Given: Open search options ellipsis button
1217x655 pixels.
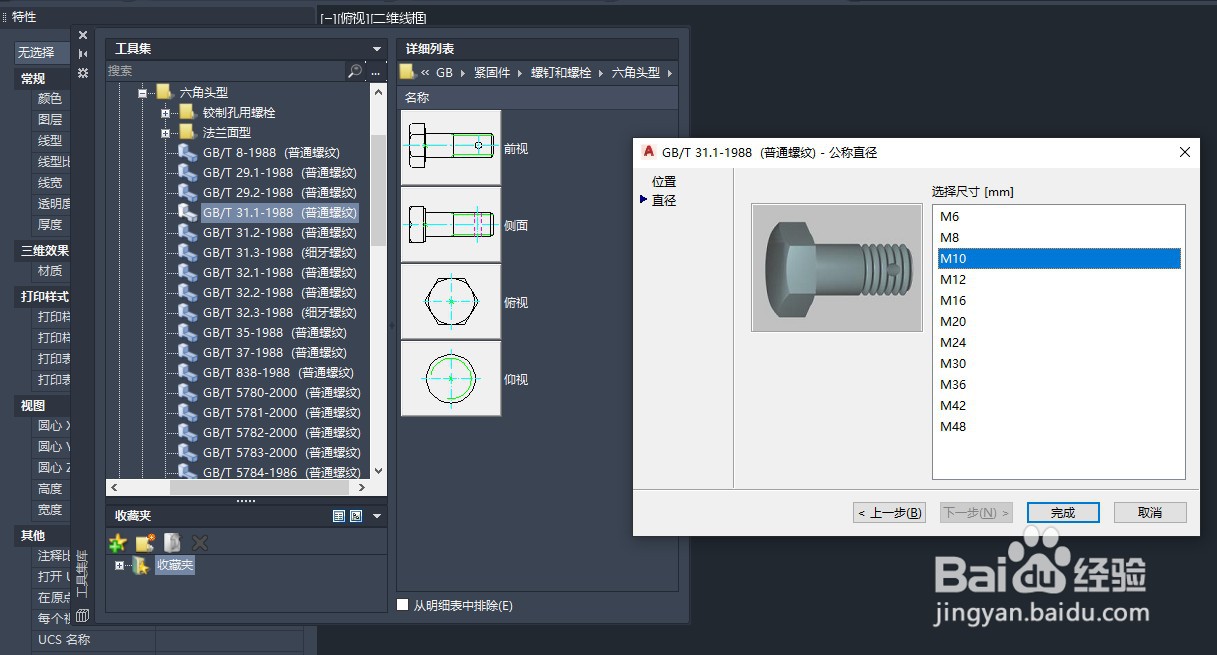Looking at the screenshot, I should point(376,71).
